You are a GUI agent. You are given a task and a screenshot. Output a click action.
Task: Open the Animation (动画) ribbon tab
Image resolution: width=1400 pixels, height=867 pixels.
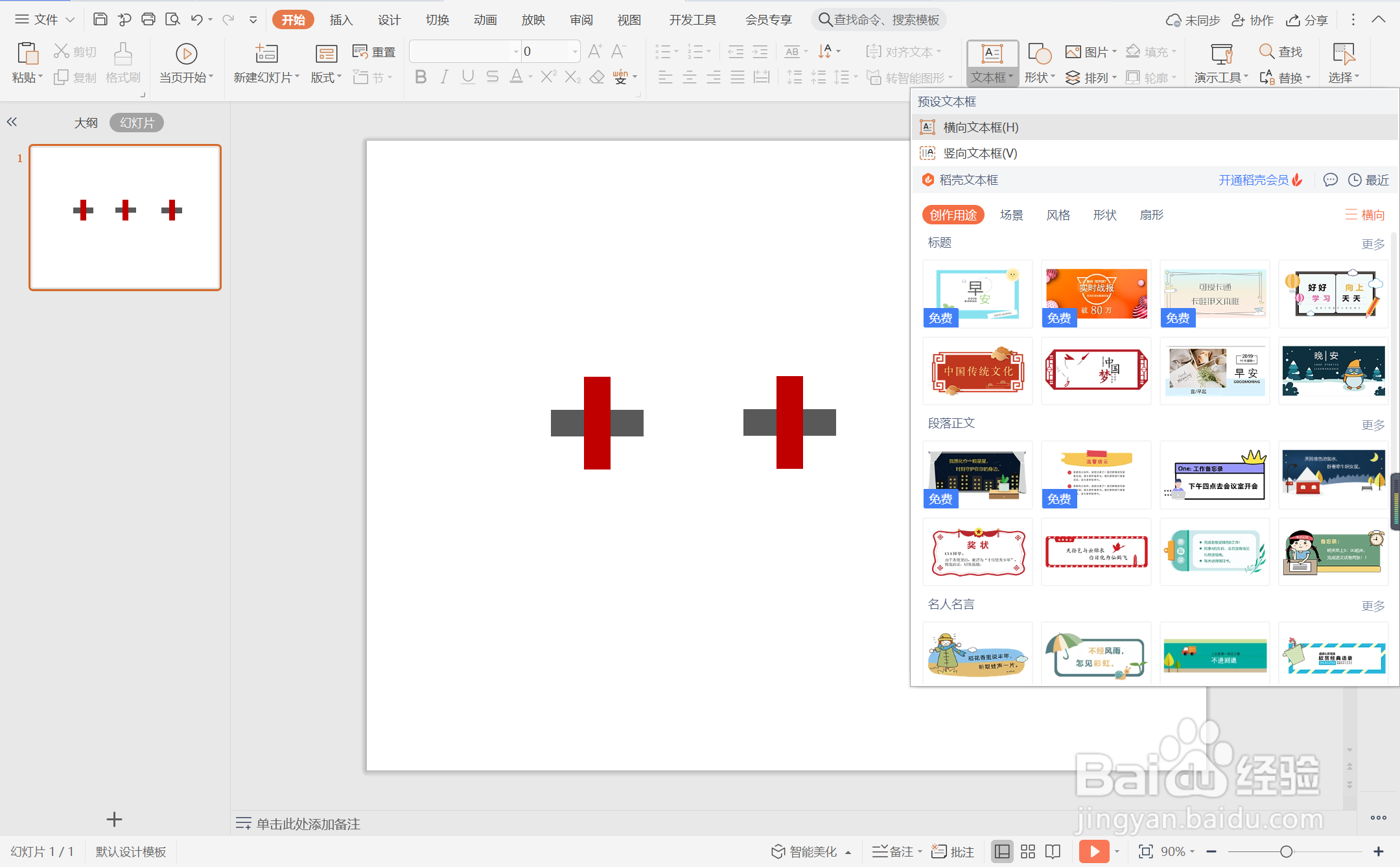485,20
